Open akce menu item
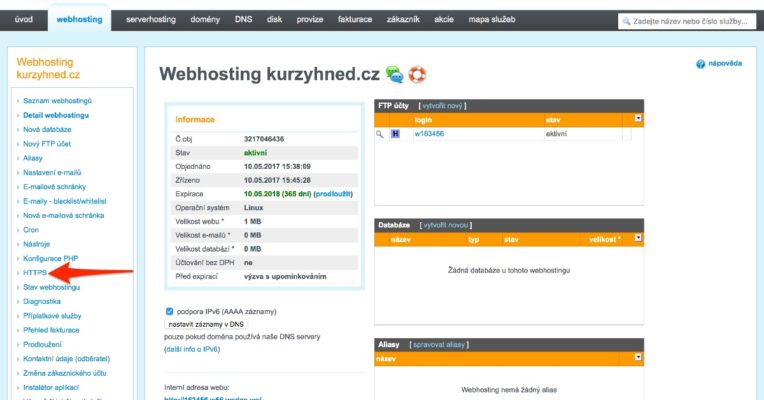 pyautogui.click(x=444, y=19)
